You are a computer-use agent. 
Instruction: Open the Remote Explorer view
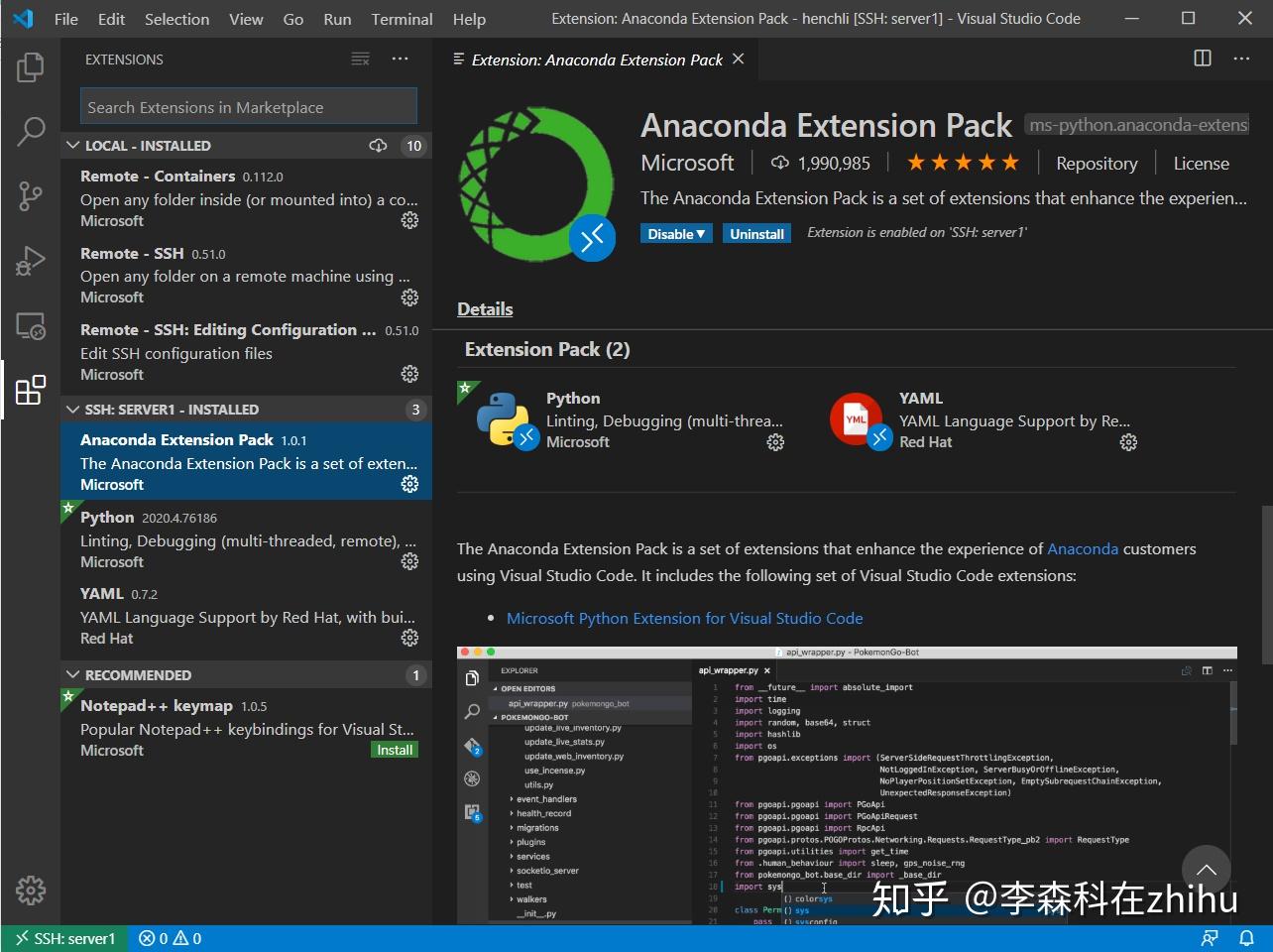tap(30, 325)
